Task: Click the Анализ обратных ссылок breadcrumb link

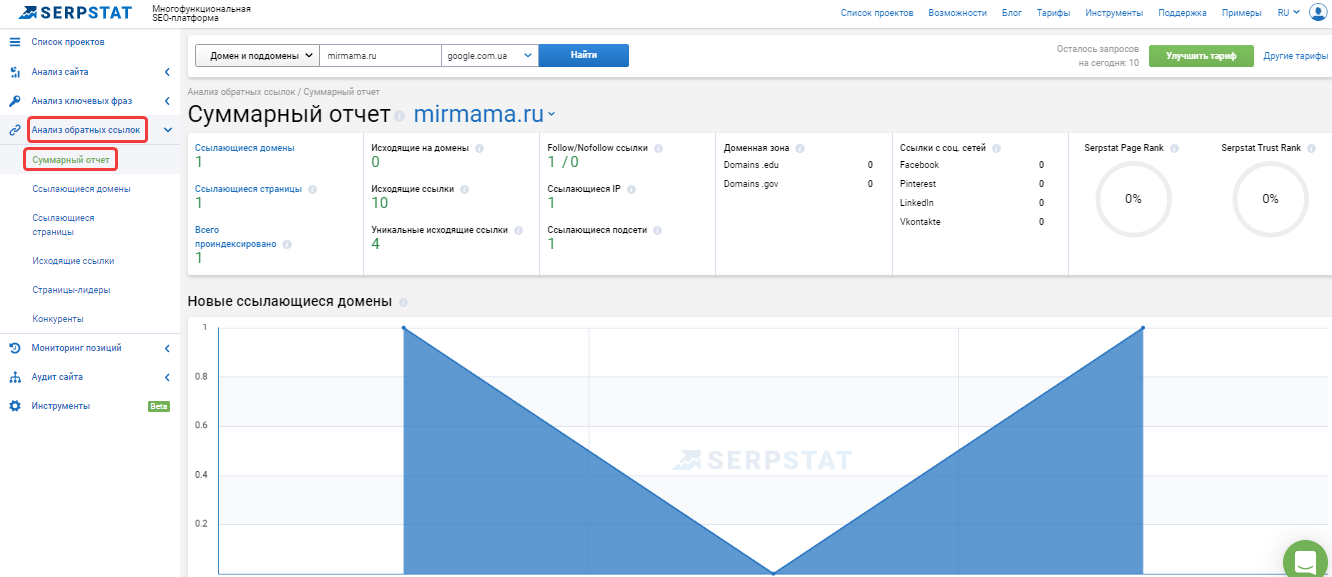Action: click(242, 92)
